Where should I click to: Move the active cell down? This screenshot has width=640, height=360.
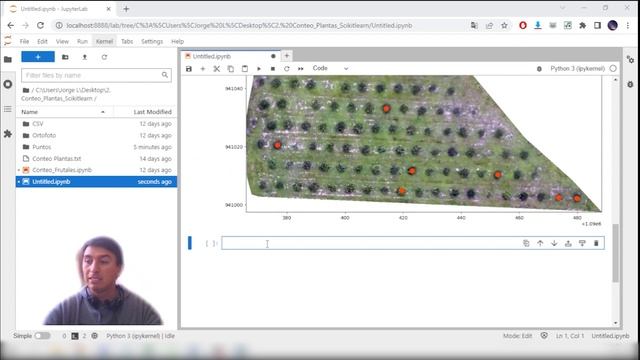(x=554, y=243)
